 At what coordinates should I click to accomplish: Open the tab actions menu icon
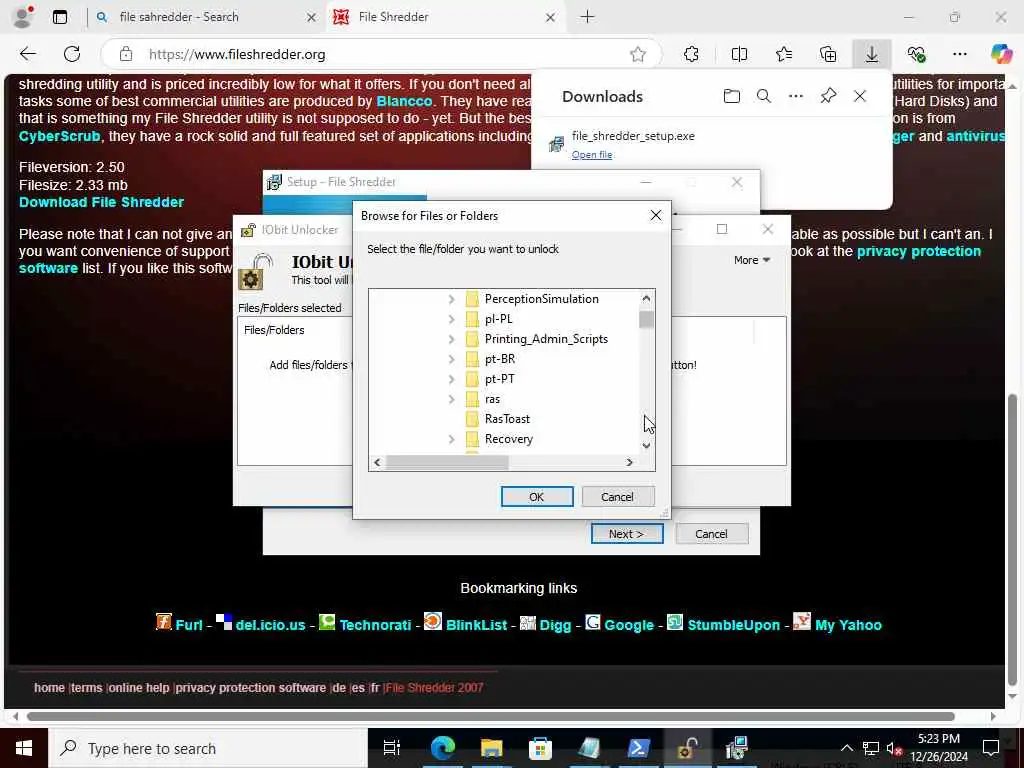[60, 17]
